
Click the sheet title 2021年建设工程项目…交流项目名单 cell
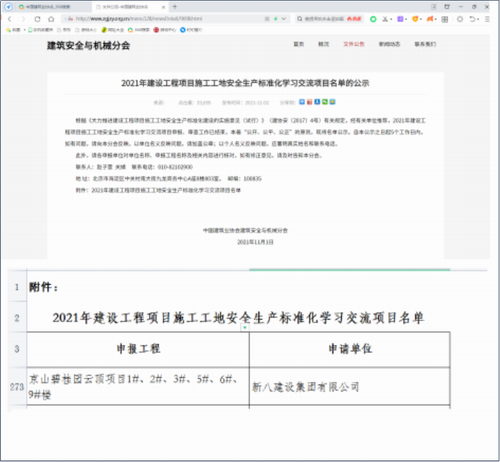tap(238, 318)
